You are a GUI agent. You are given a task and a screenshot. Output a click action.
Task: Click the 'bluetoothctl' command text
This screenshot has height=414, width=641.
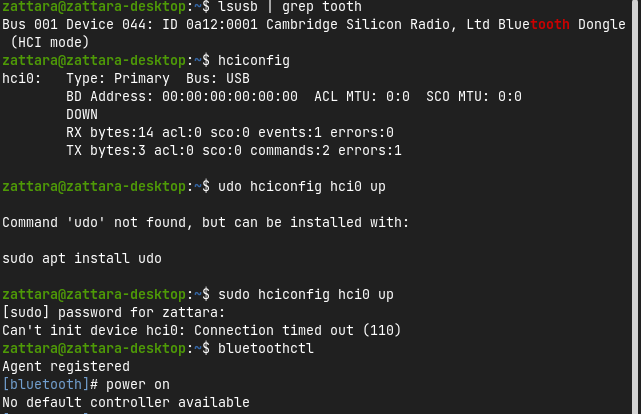click(x=266, y=349)
